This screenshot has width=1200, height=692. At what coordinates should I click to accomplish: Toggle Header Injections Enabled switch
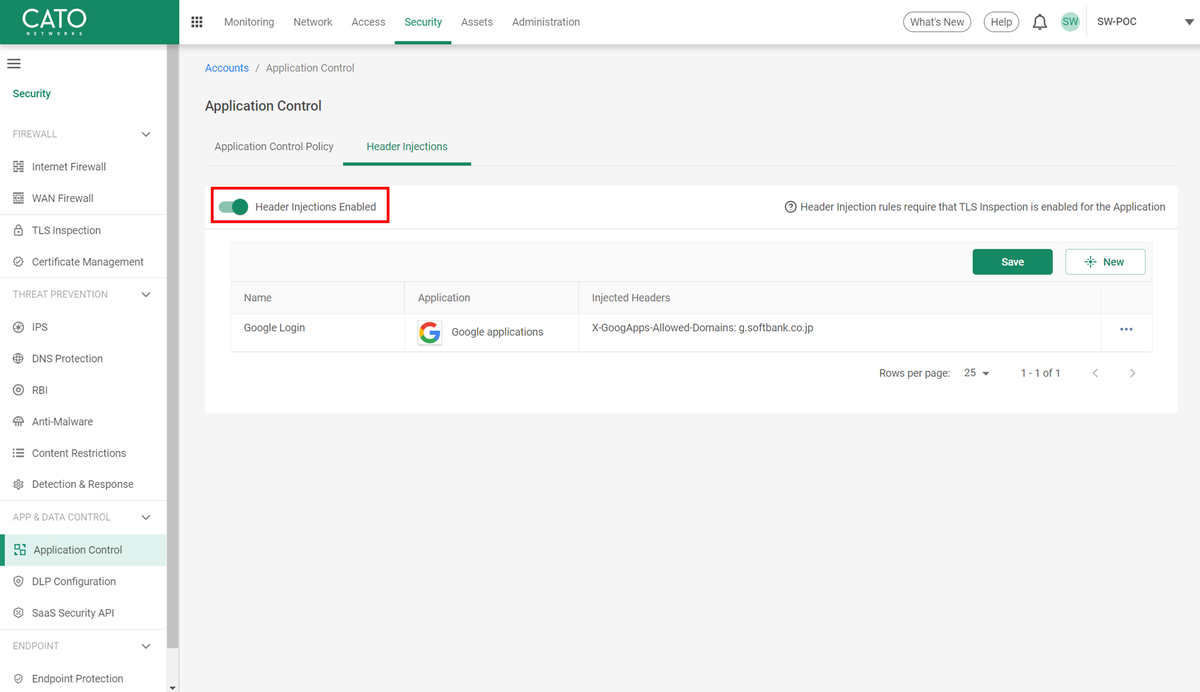click(234, 207)
